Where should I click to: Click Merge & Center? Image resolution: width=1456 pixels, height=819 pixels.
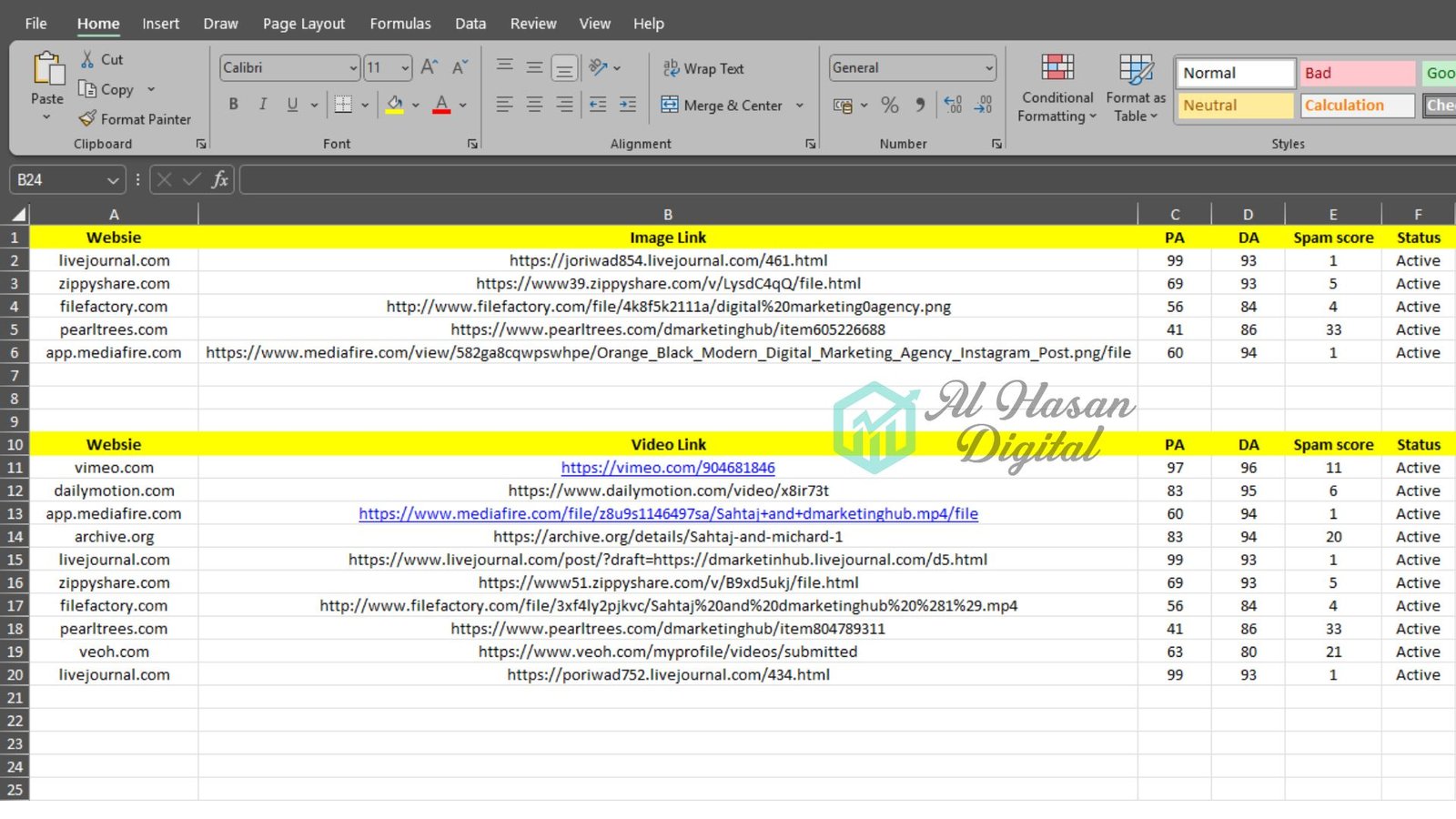coord(722,105)
